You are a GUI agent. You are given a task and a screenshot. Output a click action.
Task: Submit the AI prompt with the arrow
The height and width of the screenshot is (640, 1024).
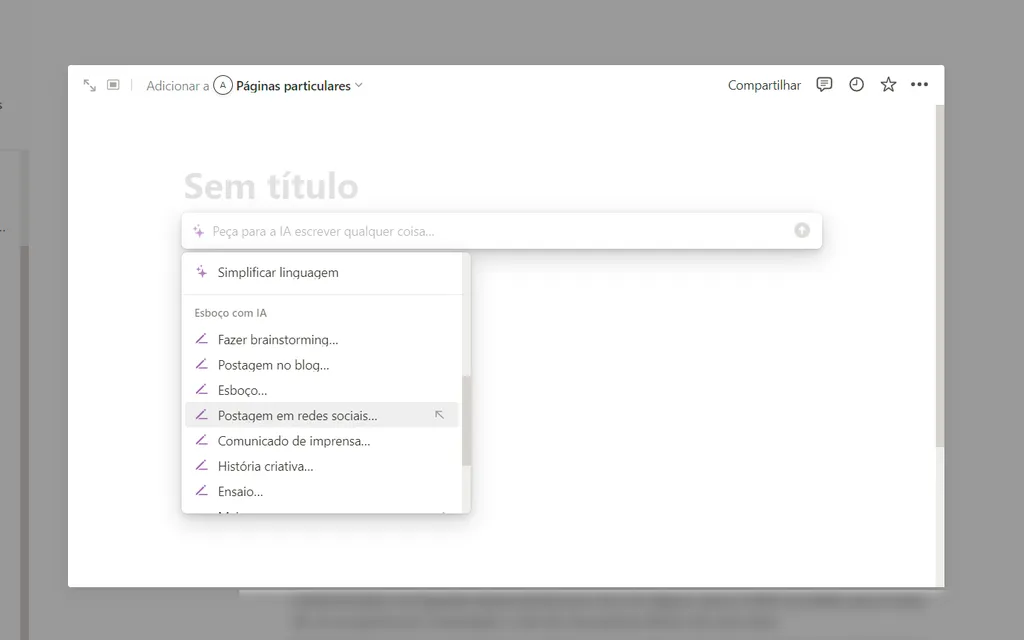click(x=801, y=230)
